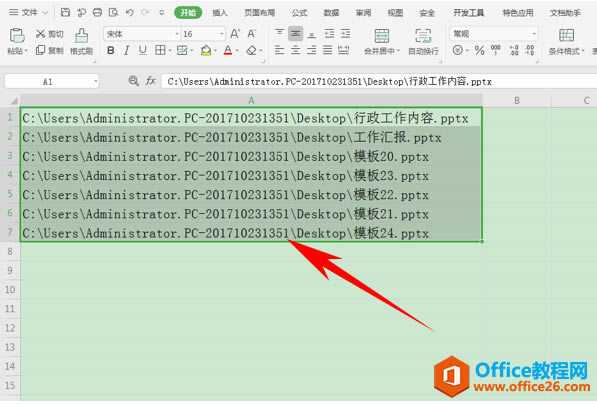This screenshot has width=597, height=404.
Task: Open the 文件 menu
Action: [x=28, y=13]
